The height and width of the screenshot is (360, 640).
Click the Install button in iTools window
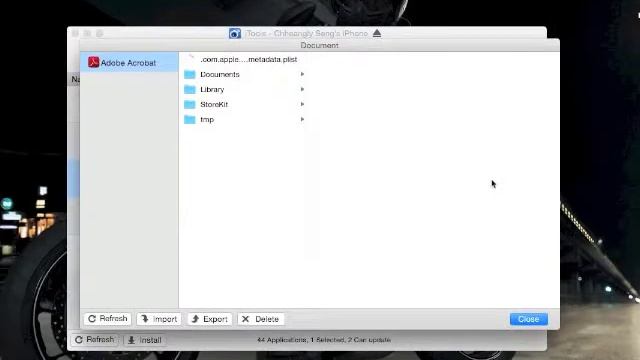pyautogui.click(x=145, y=340)
